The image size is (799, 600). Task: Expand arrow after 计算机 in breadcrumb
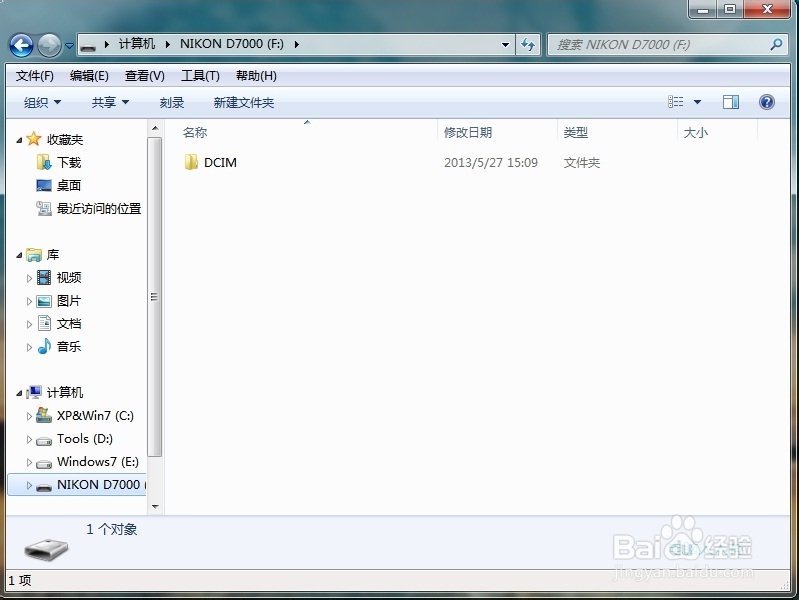[167, 44]
